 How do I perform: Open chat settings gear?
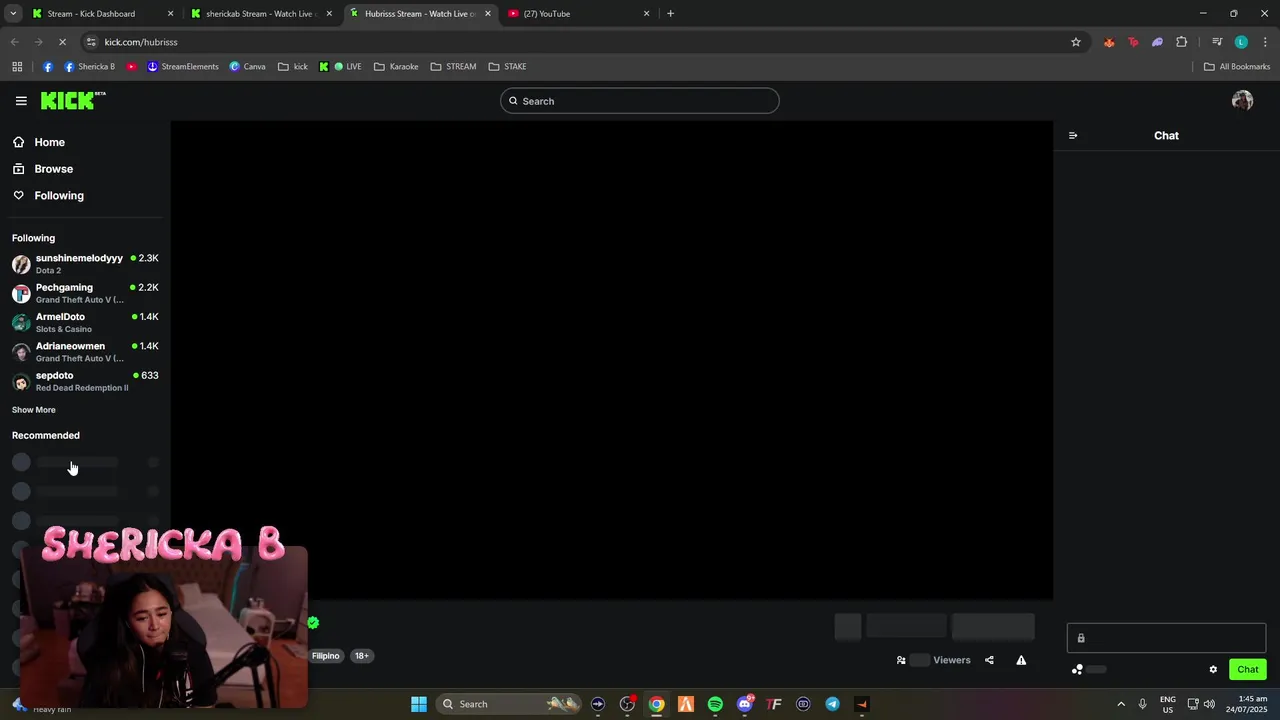click(1213, 670)
